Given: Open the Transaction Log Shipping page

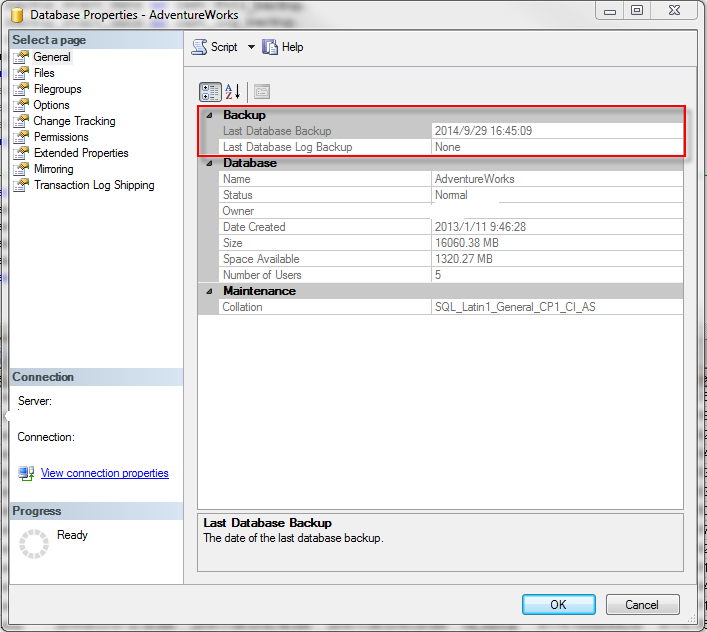Looking at the screenshot, I should tap(94, 185).
